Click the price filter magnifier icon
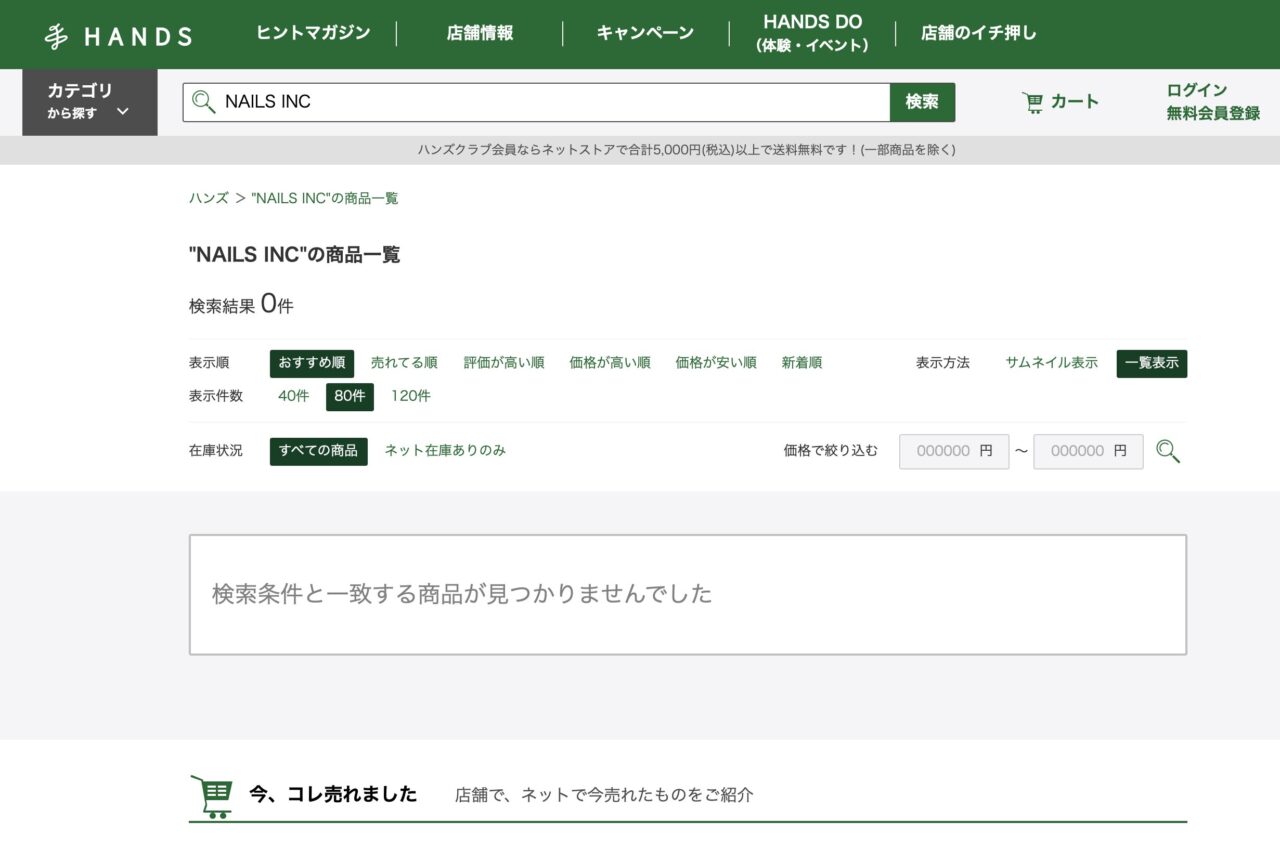The width and height of the screenshot is (1280, 862). 1168,451
